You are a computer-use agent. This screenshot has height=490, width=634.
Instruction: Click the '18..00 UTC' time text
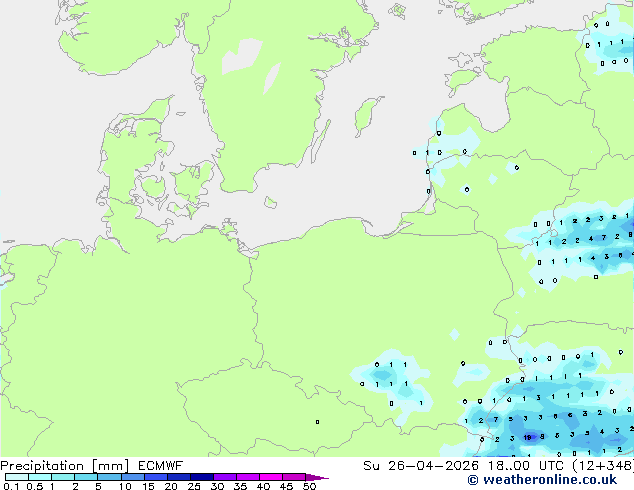[526, 466]
